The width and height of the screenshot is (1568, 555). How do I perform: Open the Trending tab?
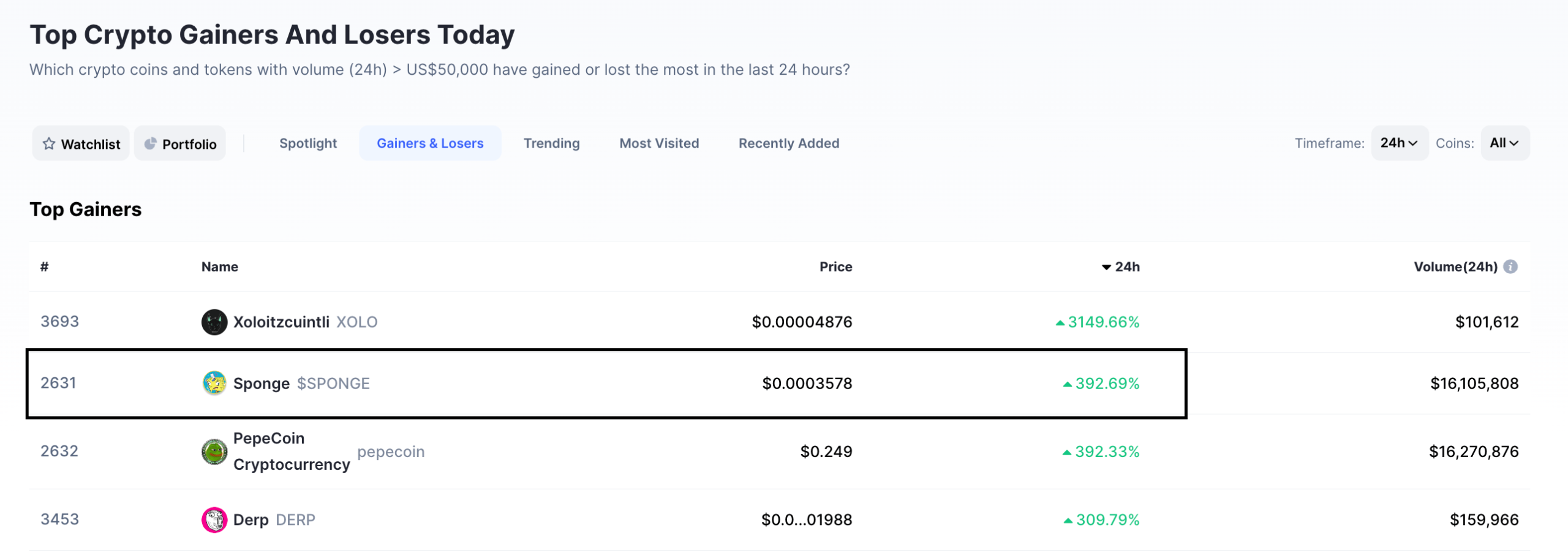[551, 143]
